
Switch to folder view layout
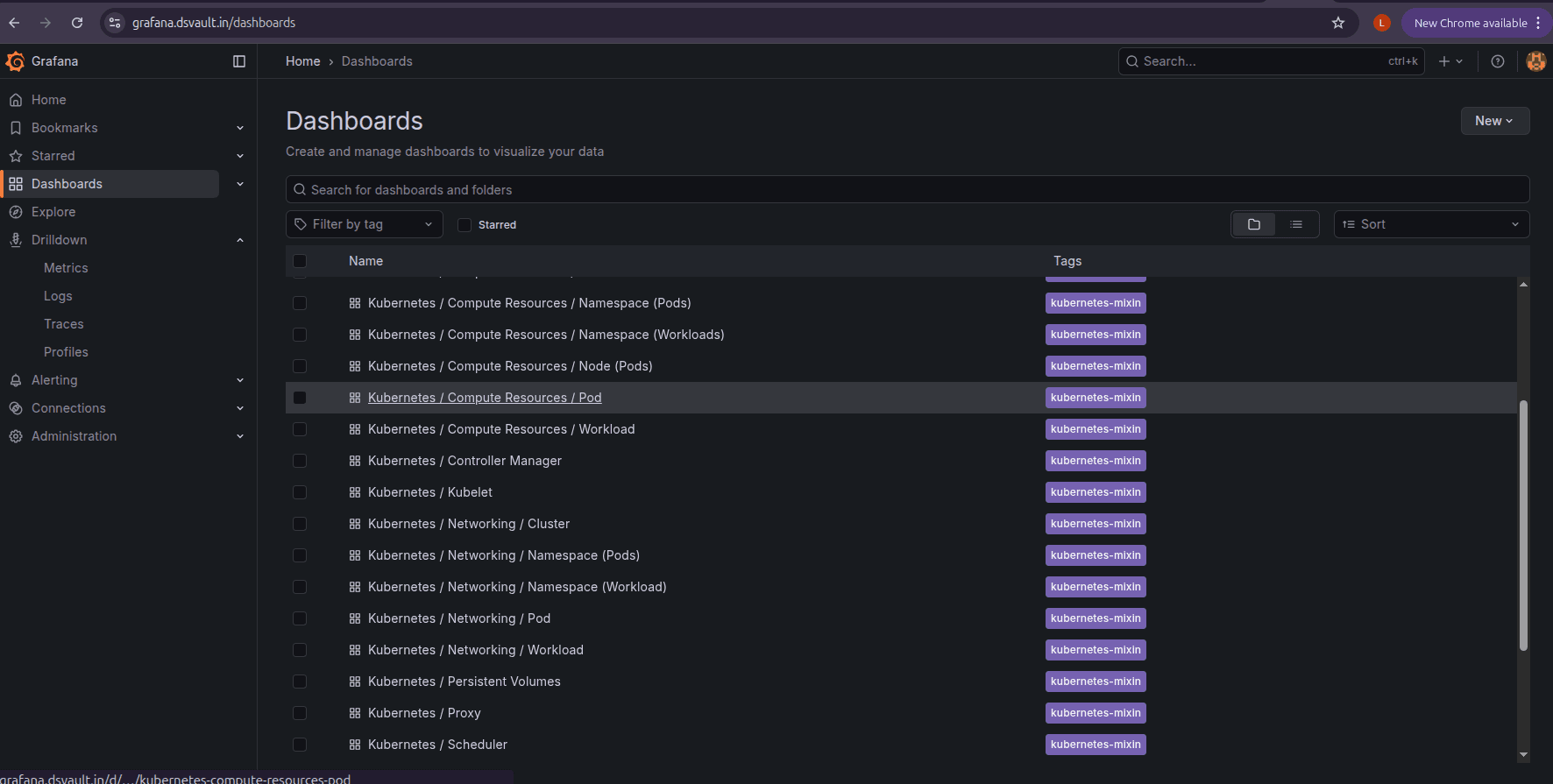click(x=1254, y=224)
